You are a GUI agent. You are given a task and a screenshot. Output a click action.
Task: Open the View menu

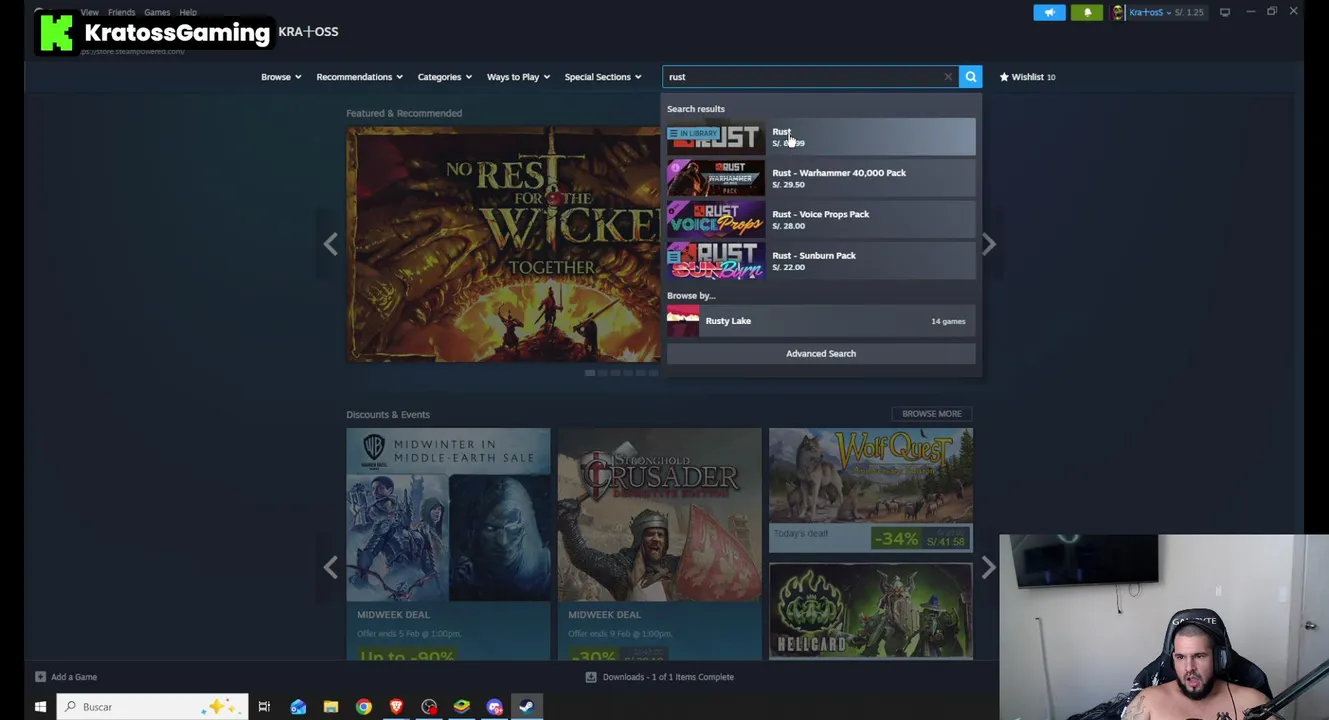pos(89,12)
